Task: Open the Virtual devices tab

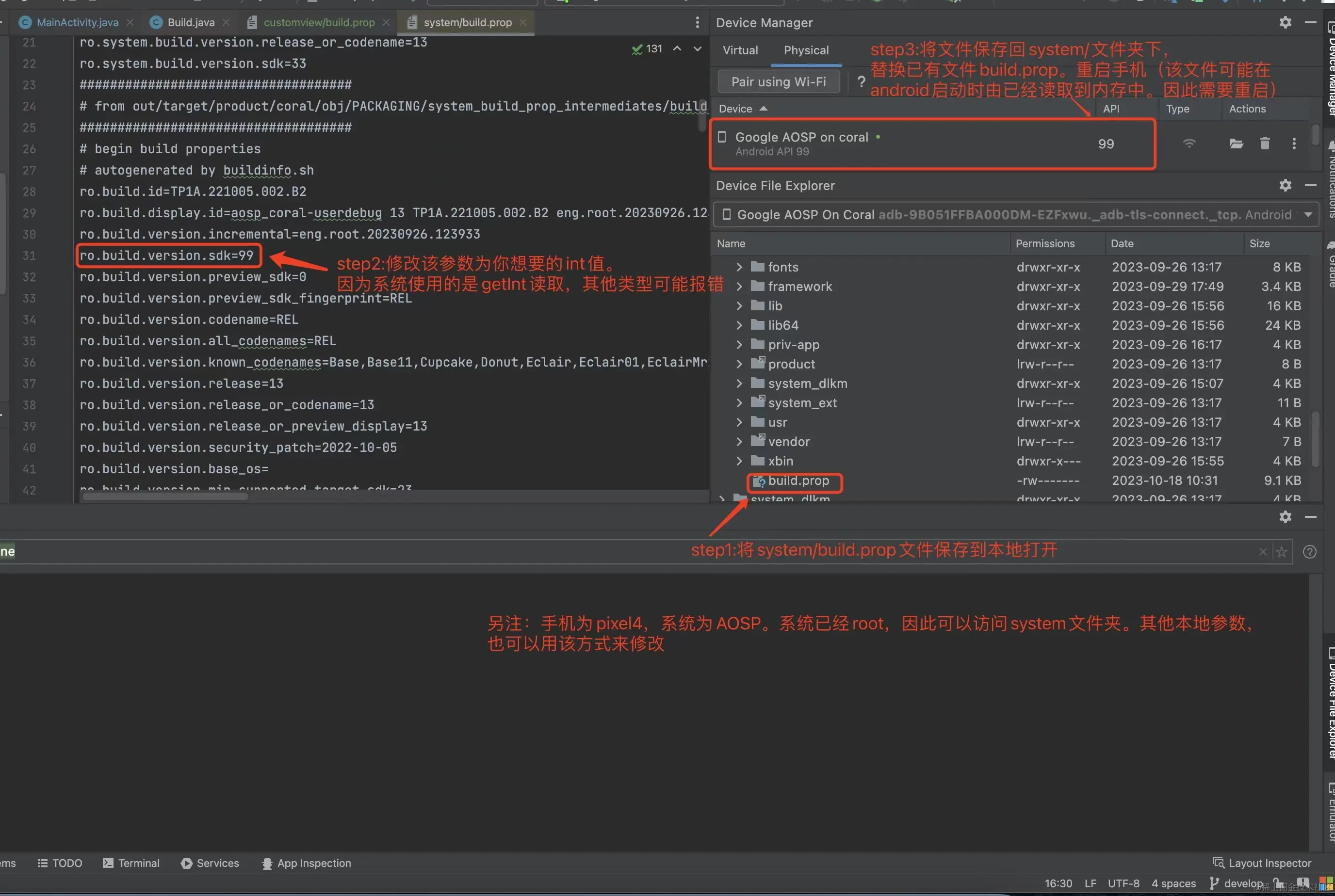Action: pyautogui.click(x=740, y=50)
